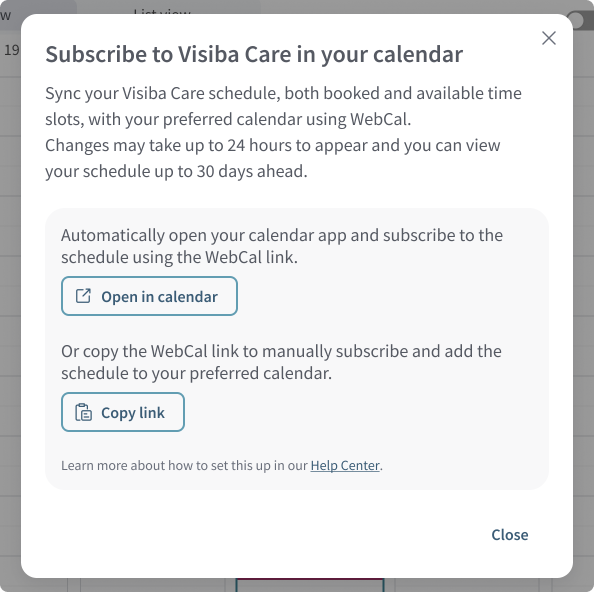This screenshot has width=594, height=592.
Task: Click the 'Changes may take up to 24 hours' sentence
Action: (x=273, y=158)
